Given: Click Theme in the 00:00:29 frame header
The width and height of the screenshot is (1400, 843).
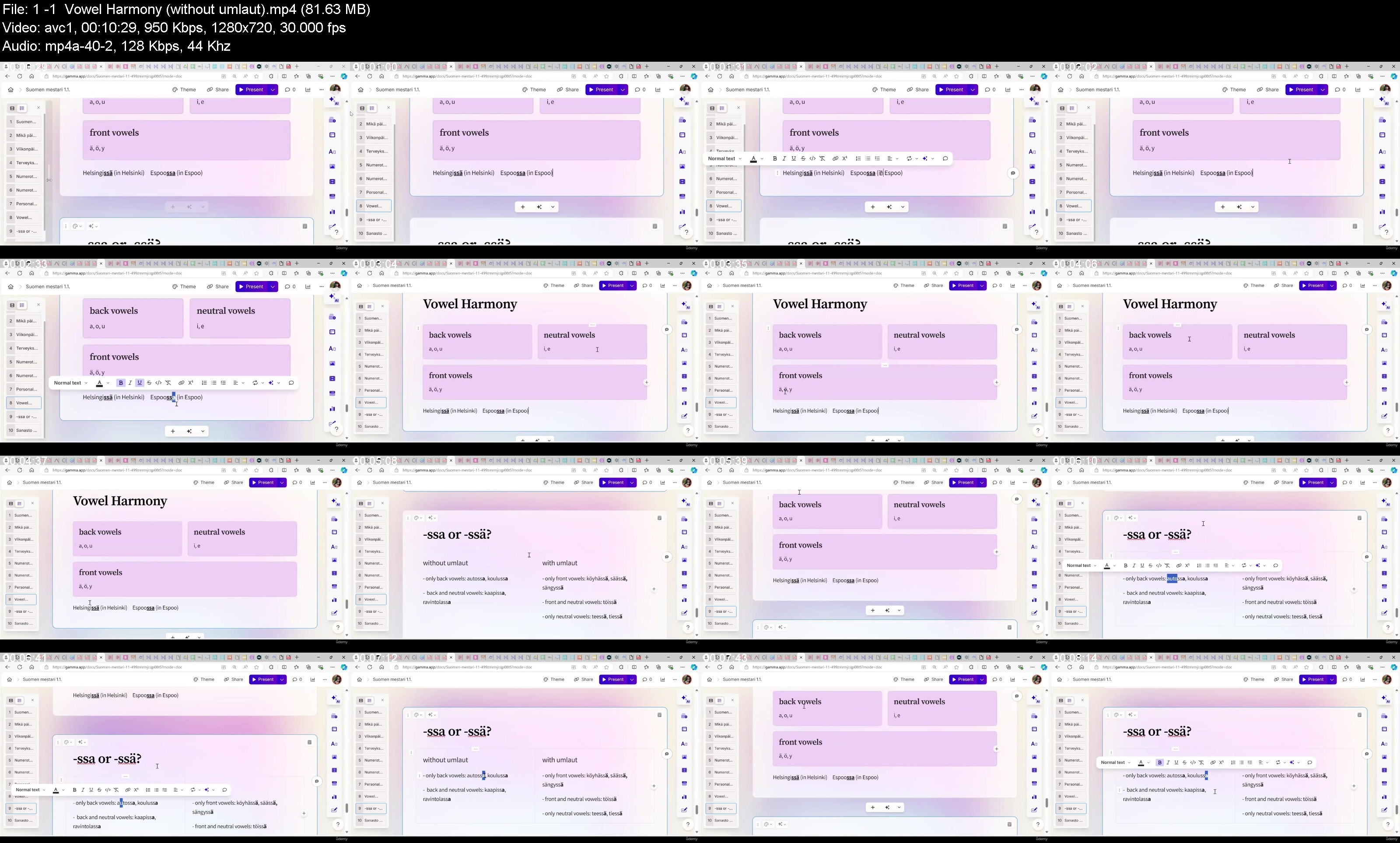Looking at the screenshot, I should tap(184, 90).
